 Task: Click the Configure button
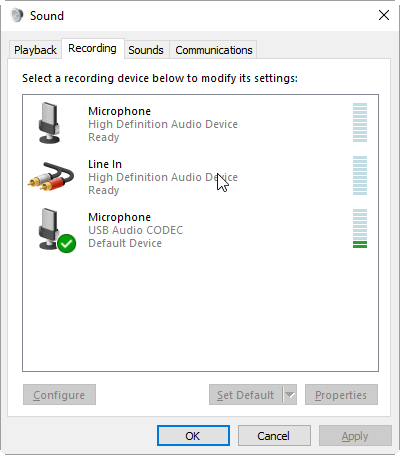pos(59,395)
